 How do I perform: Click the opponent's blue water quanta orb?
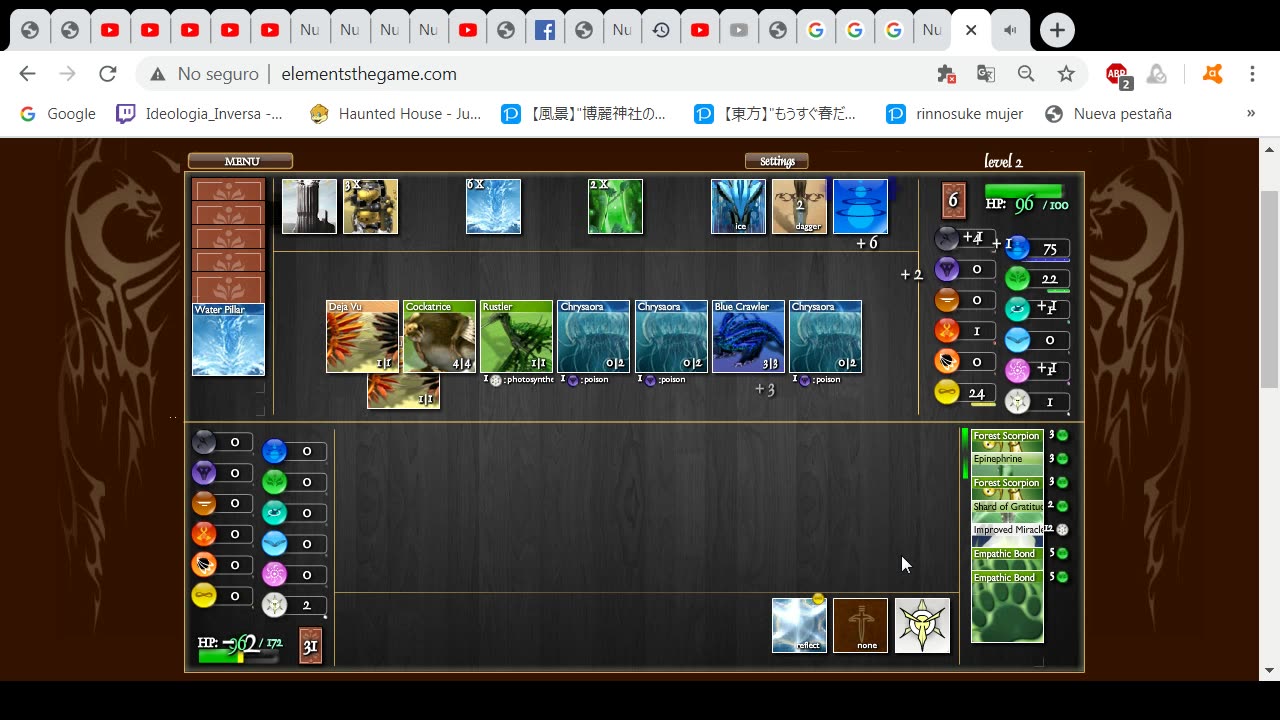coord(1017,248)
